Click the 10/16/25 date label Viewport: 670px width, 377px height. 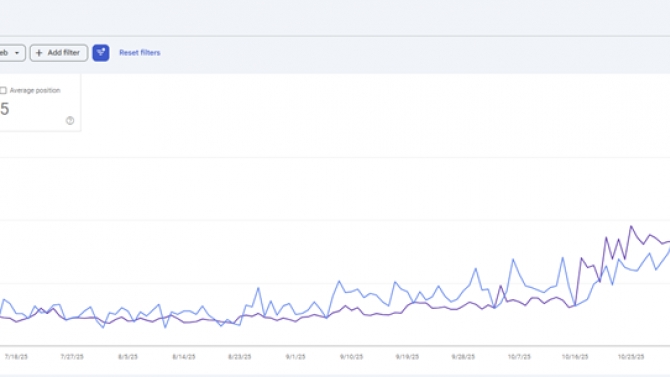[x=575, y=356]
